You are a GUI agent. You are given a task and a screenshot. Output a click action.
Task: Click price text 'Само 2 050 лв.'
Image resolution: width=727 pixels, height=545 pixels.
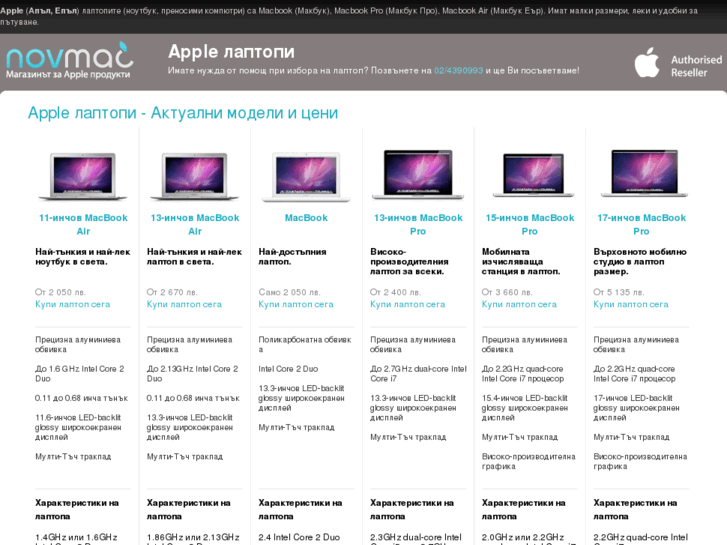[289, 292]
